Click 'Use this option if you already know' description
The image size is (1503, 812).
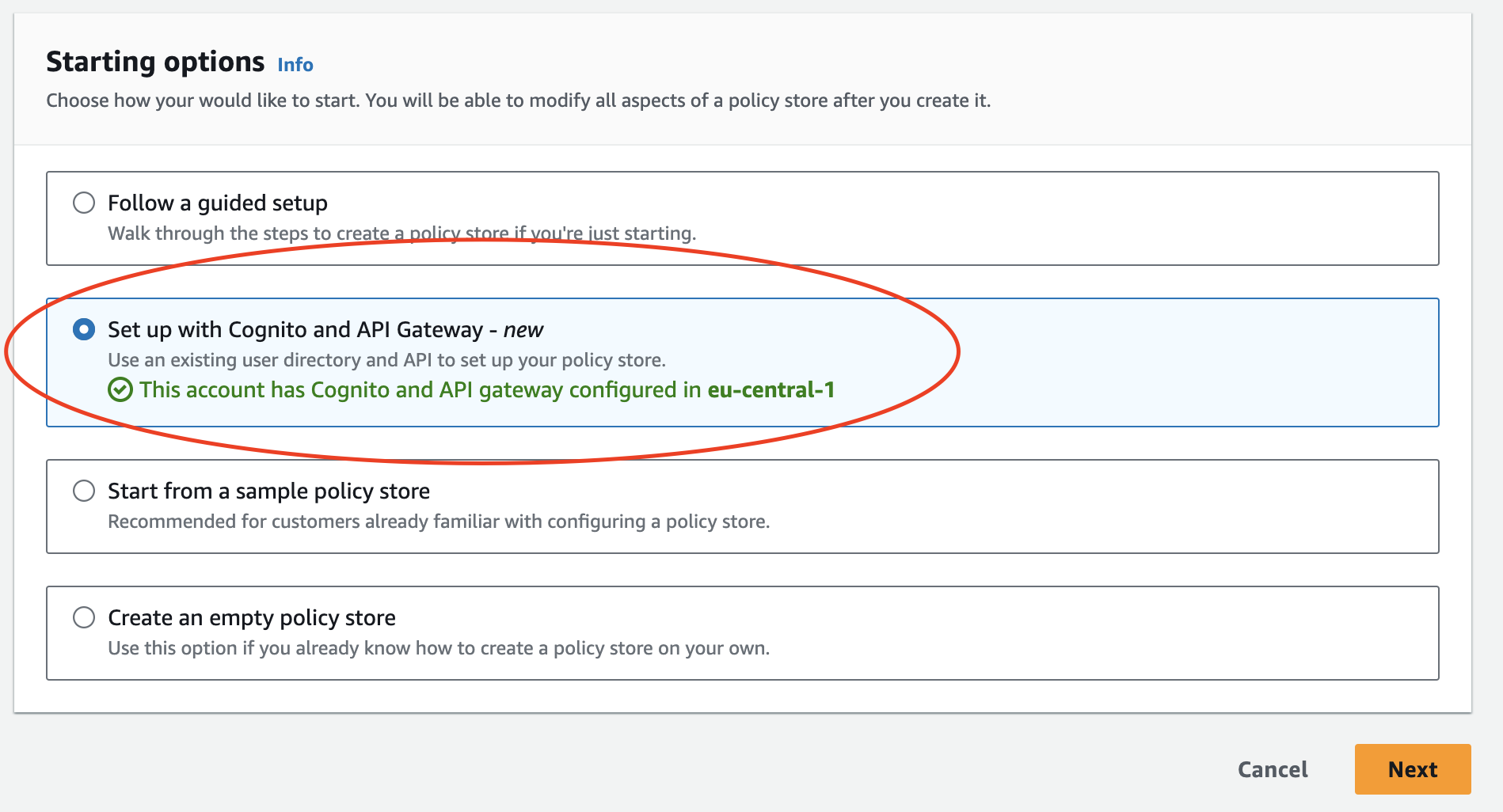point(439,648)
